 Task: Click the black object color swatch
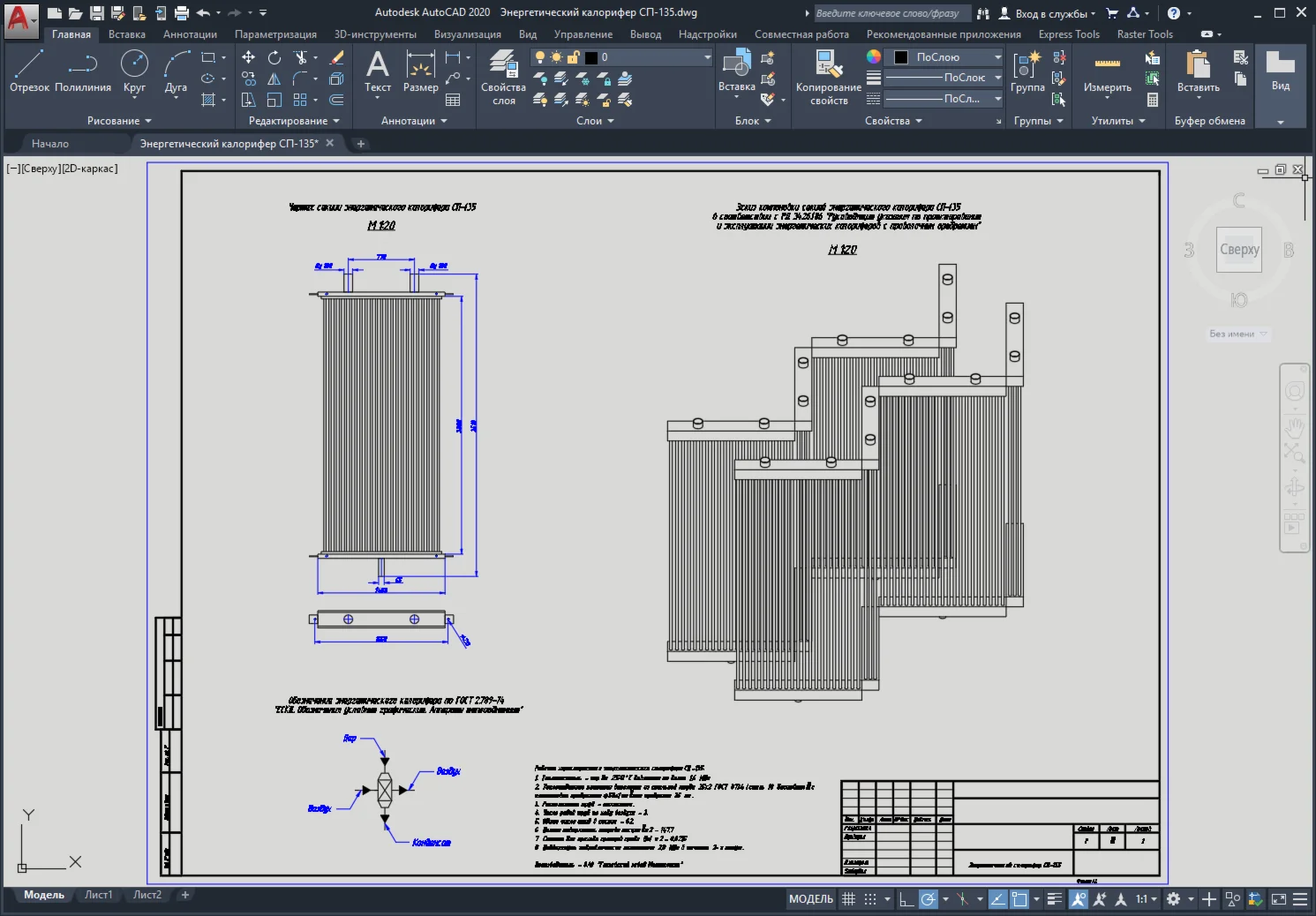tap(901, 57)
